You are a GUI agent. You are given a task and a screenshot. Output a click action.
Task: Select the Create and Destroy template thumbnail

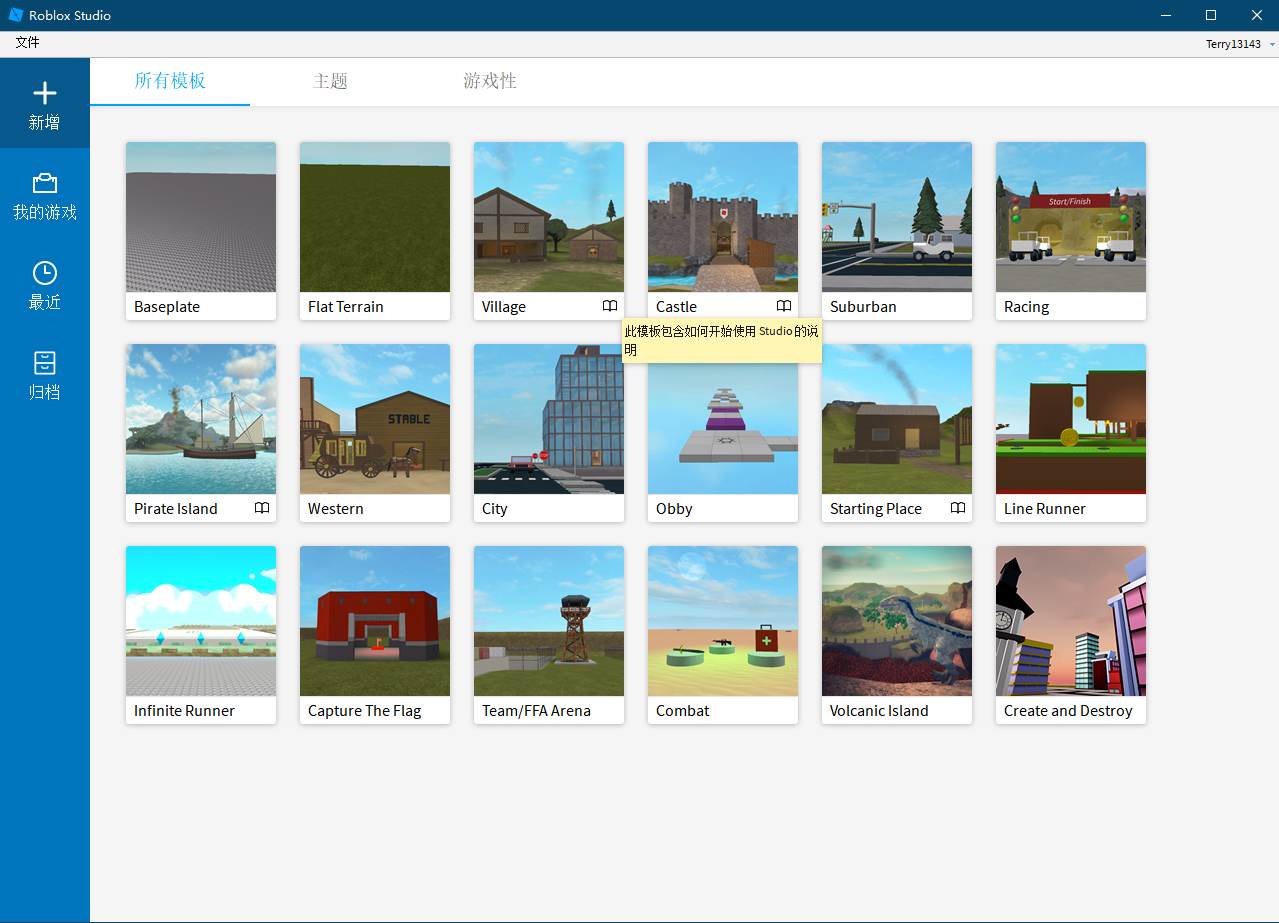click(1071, 621)
